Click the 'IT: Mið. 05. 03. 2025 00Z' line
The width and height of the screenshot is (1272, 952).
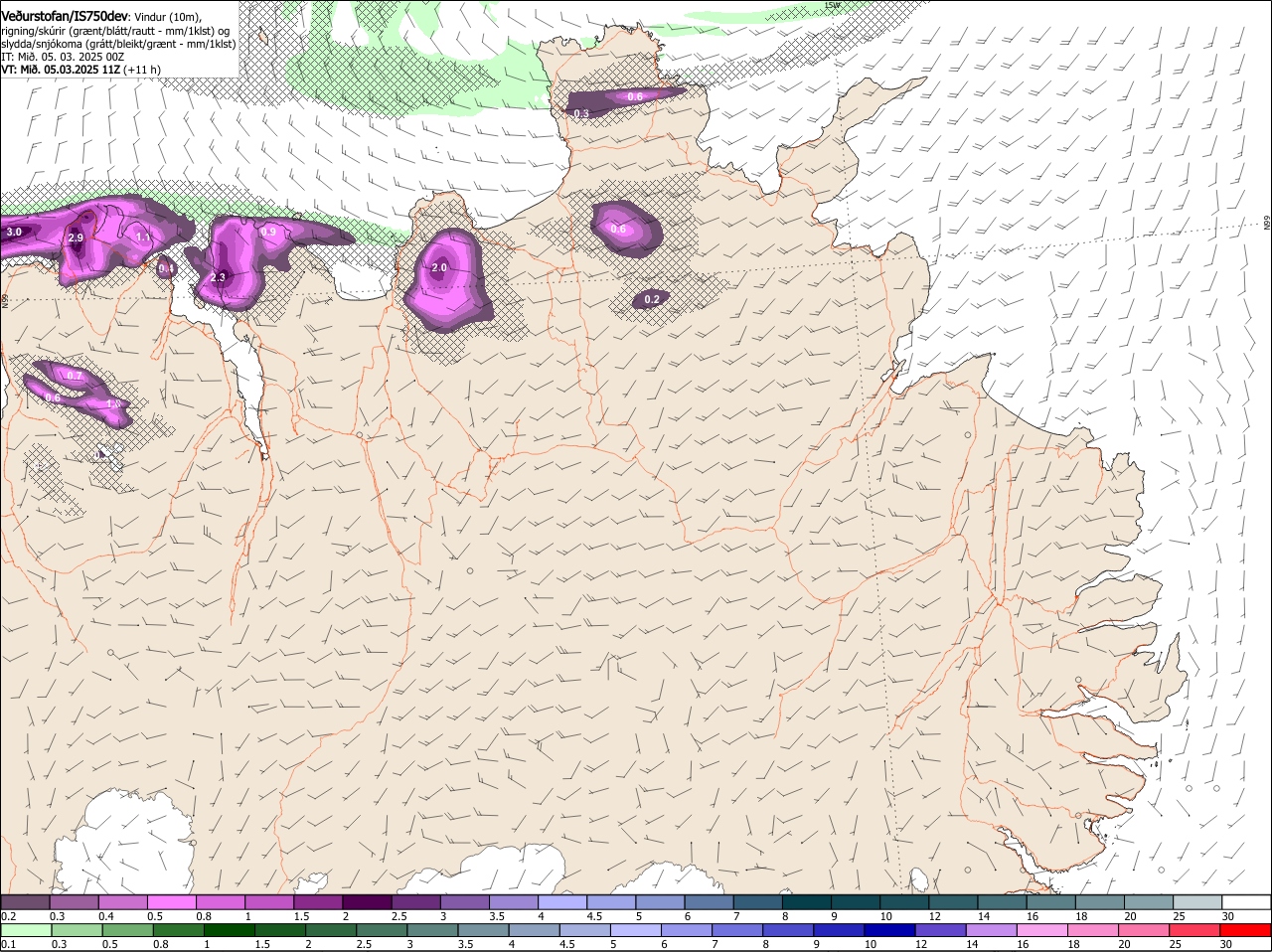[63, 57]
